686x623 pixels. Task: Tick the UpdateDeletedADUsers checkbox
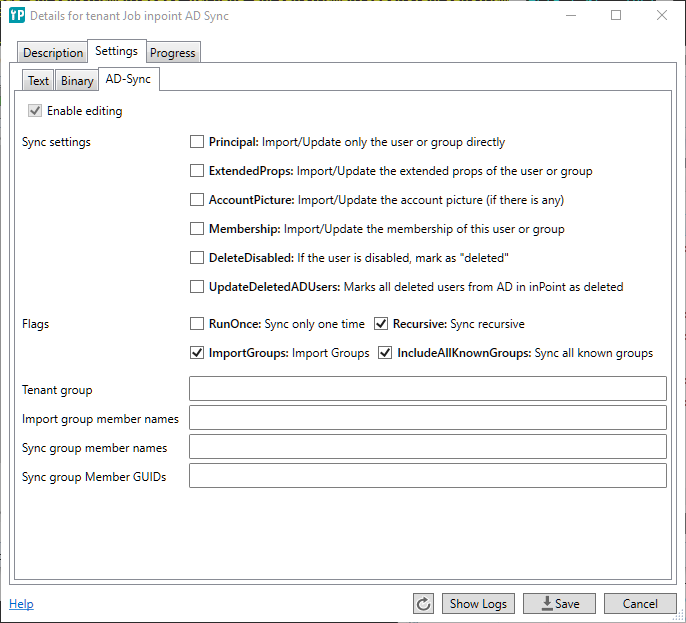pos(197,287)
